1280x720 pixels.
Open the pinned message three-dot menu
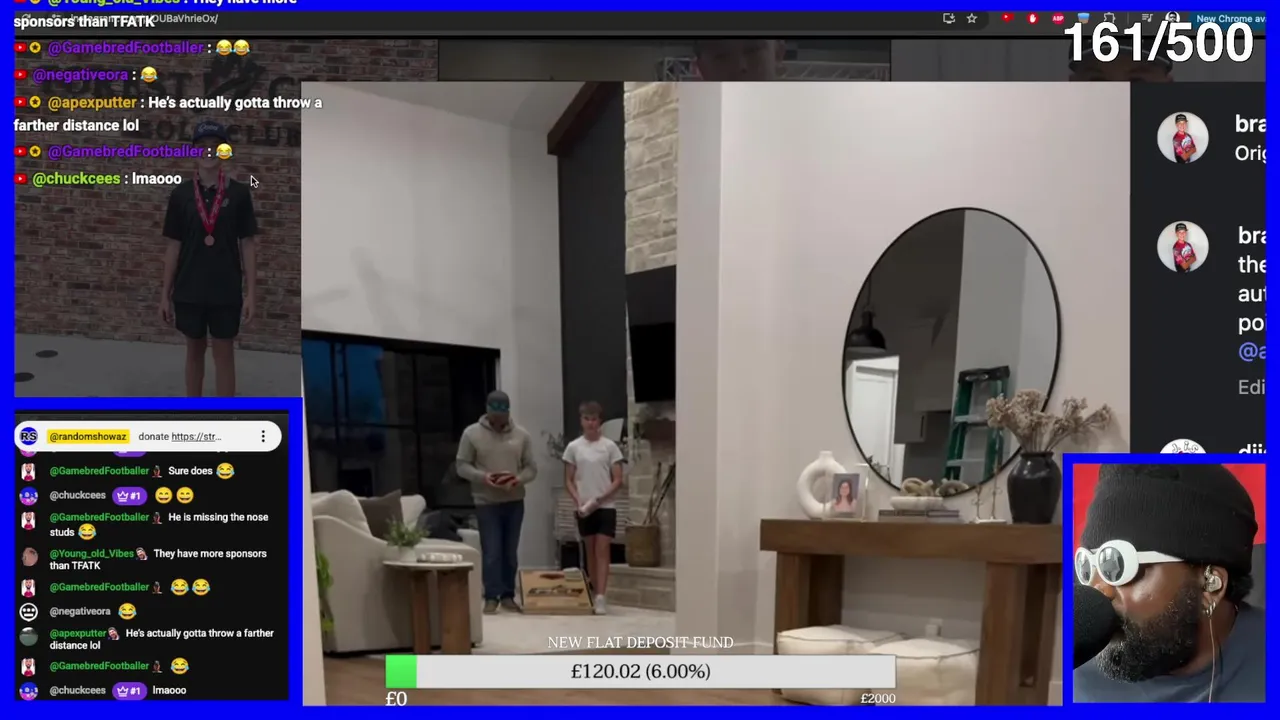tap(263, 436)
